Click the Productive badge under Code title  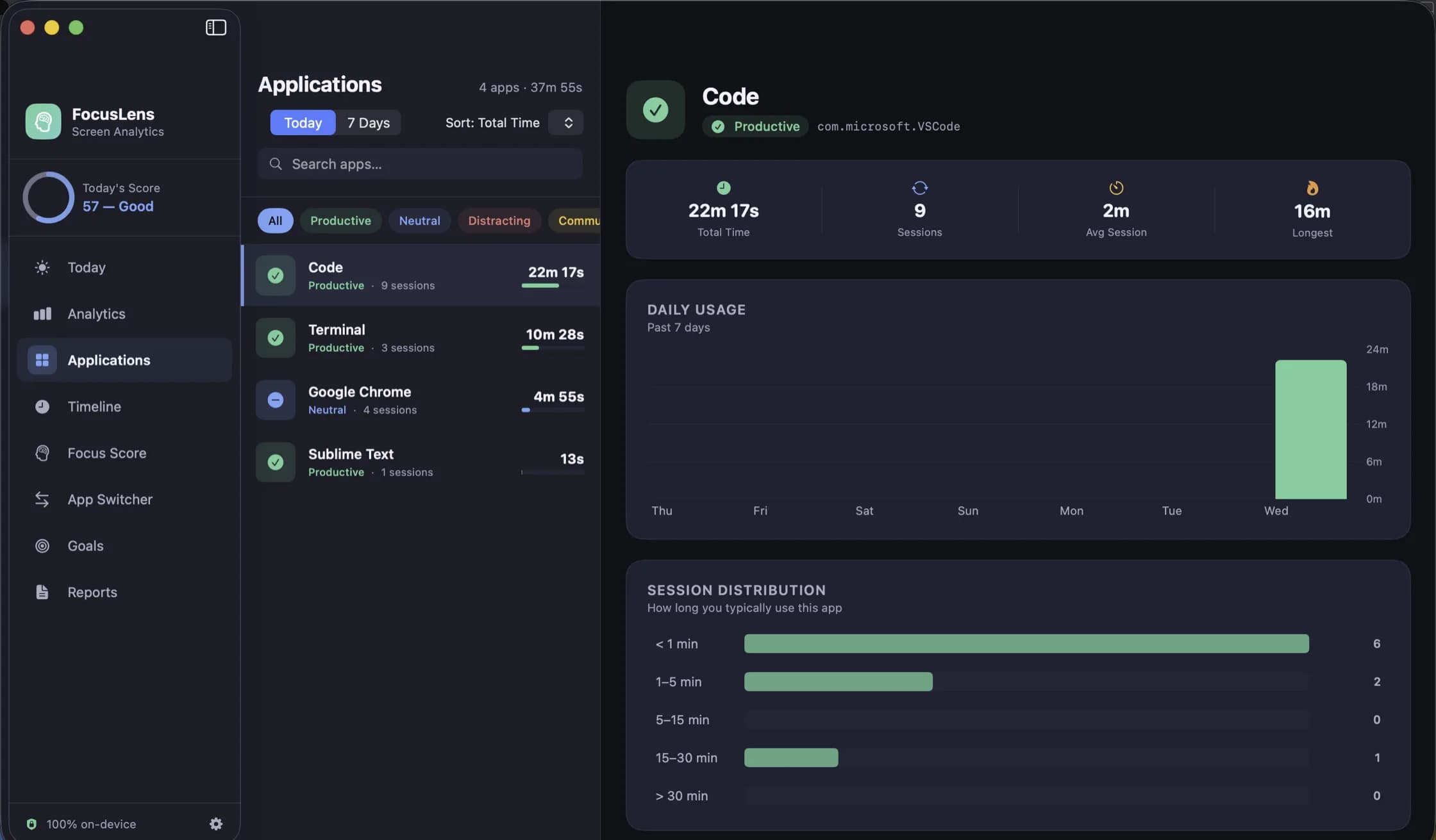tap(755, 126)
